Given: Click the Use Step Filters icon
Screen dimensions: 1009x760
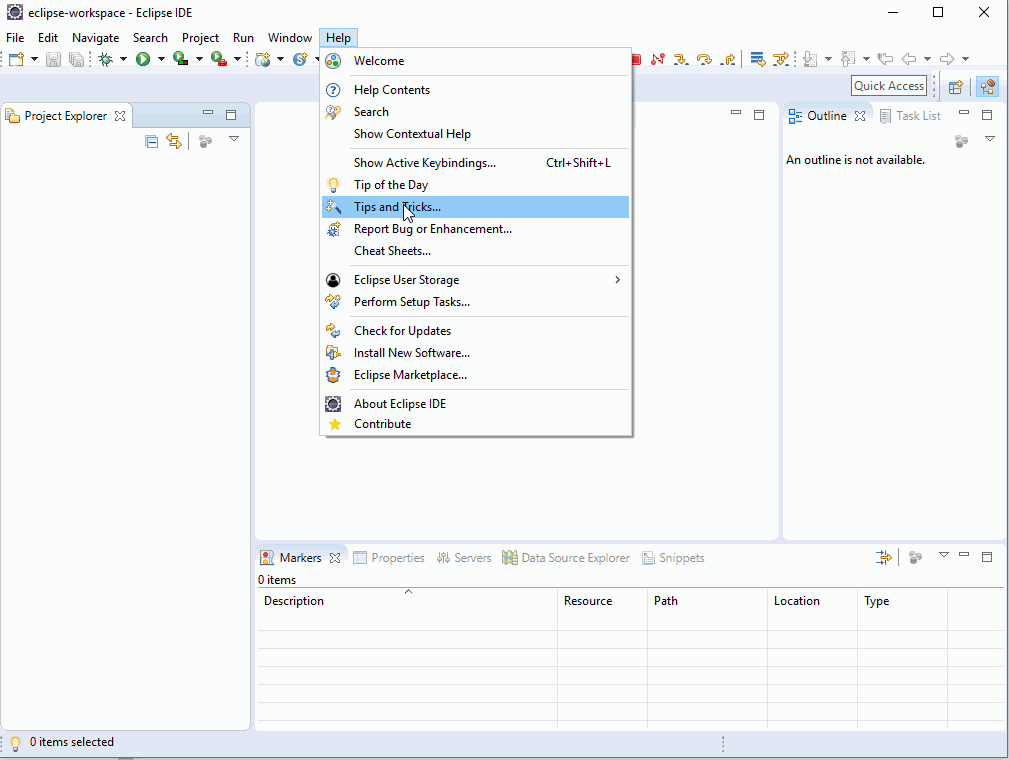Looking at the screenshot, I should (781, 59).
